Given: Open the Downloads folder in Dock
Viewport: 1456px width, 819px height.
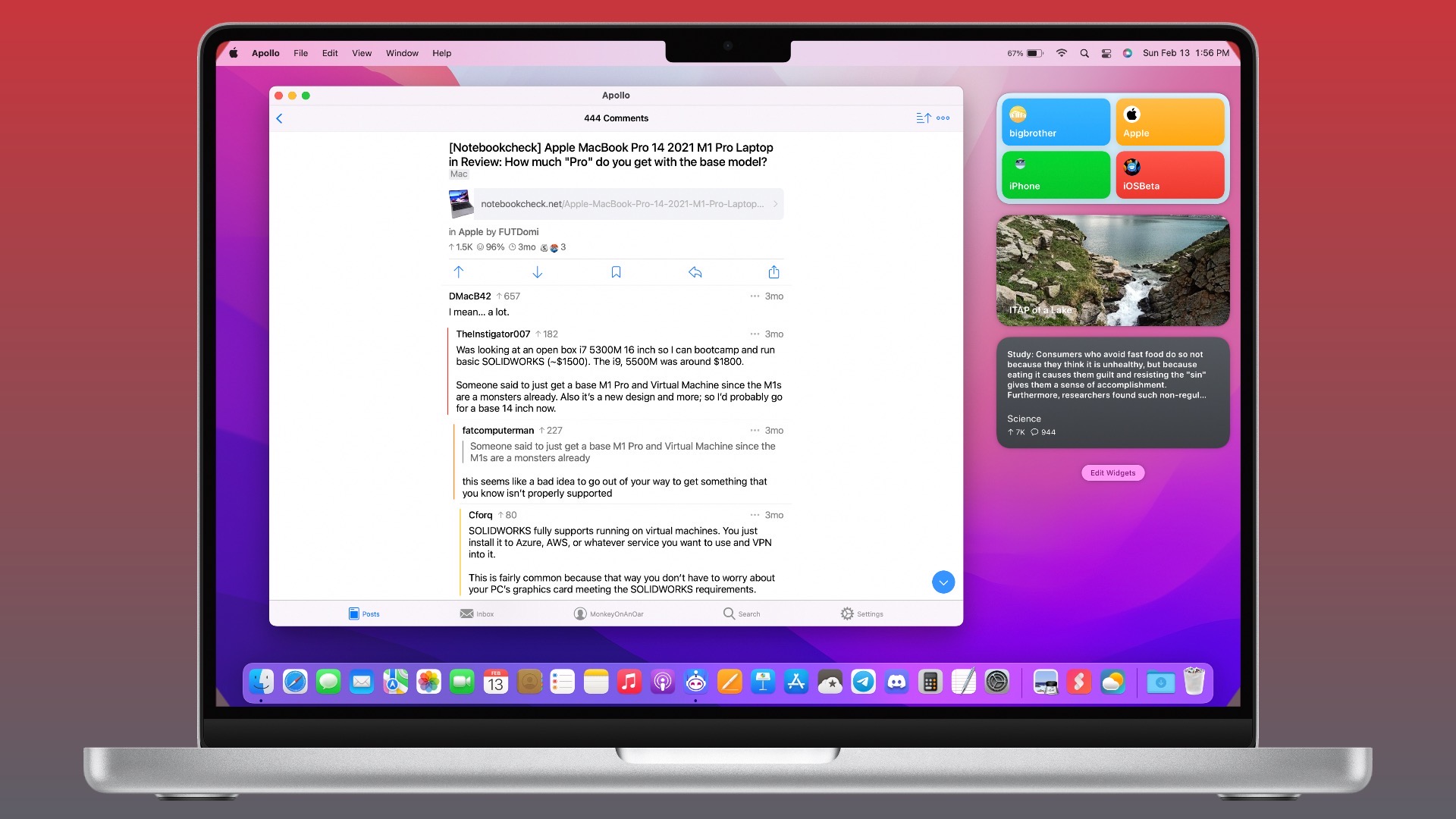Looking at the screenshot, I should point(1160,682).
